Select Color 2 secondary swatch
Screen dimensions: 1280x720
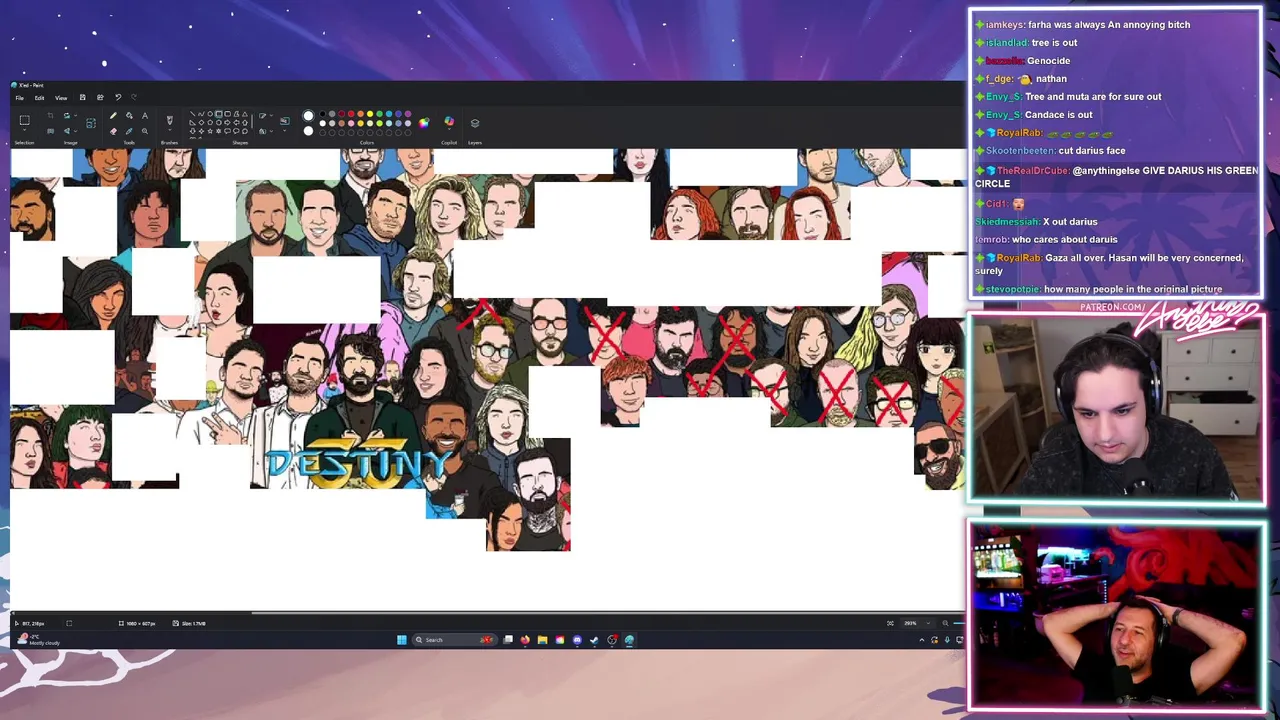point(308,131)
